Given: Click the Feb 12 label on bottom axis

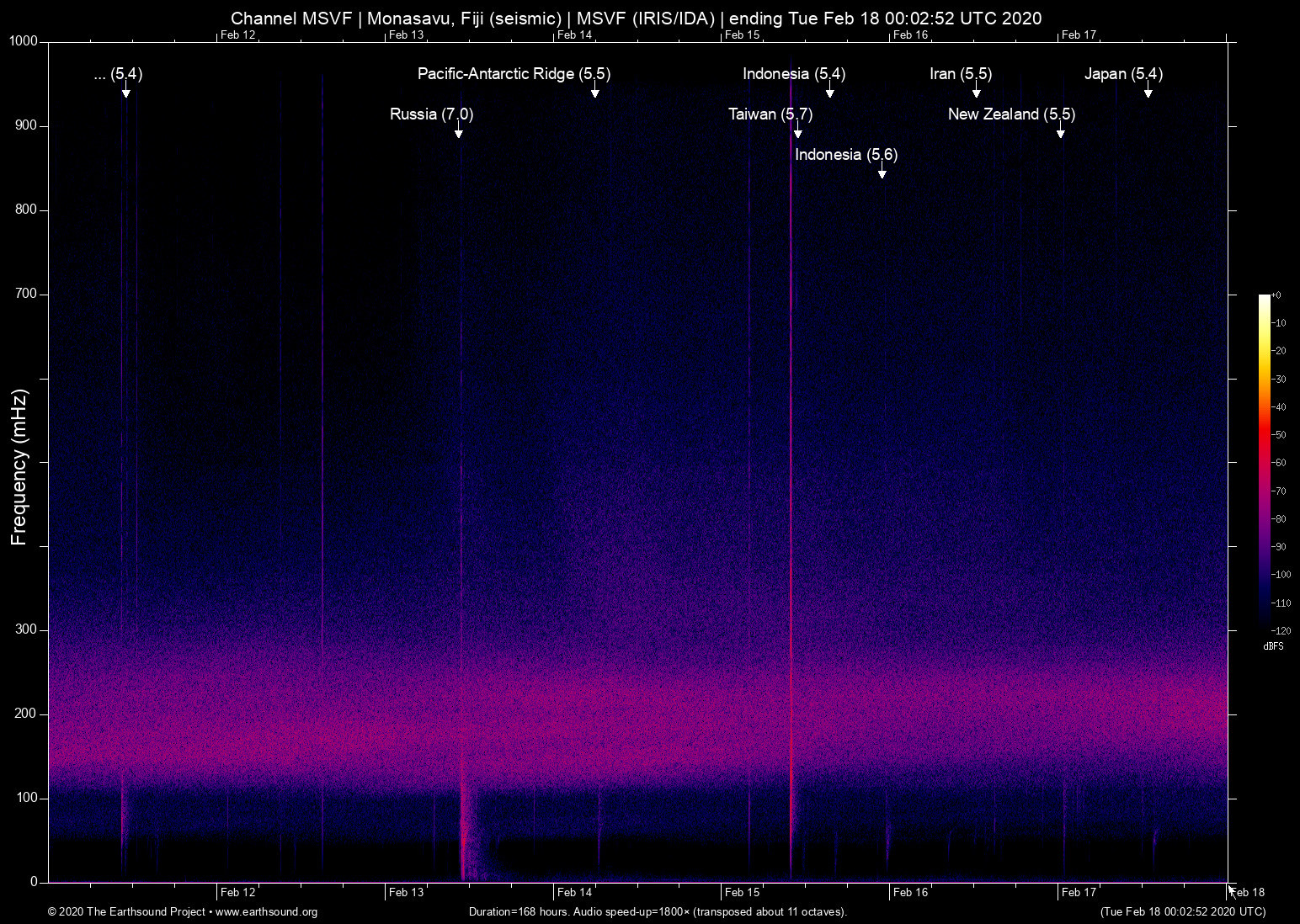Looking at the screenshot, I should pos(237,892).
